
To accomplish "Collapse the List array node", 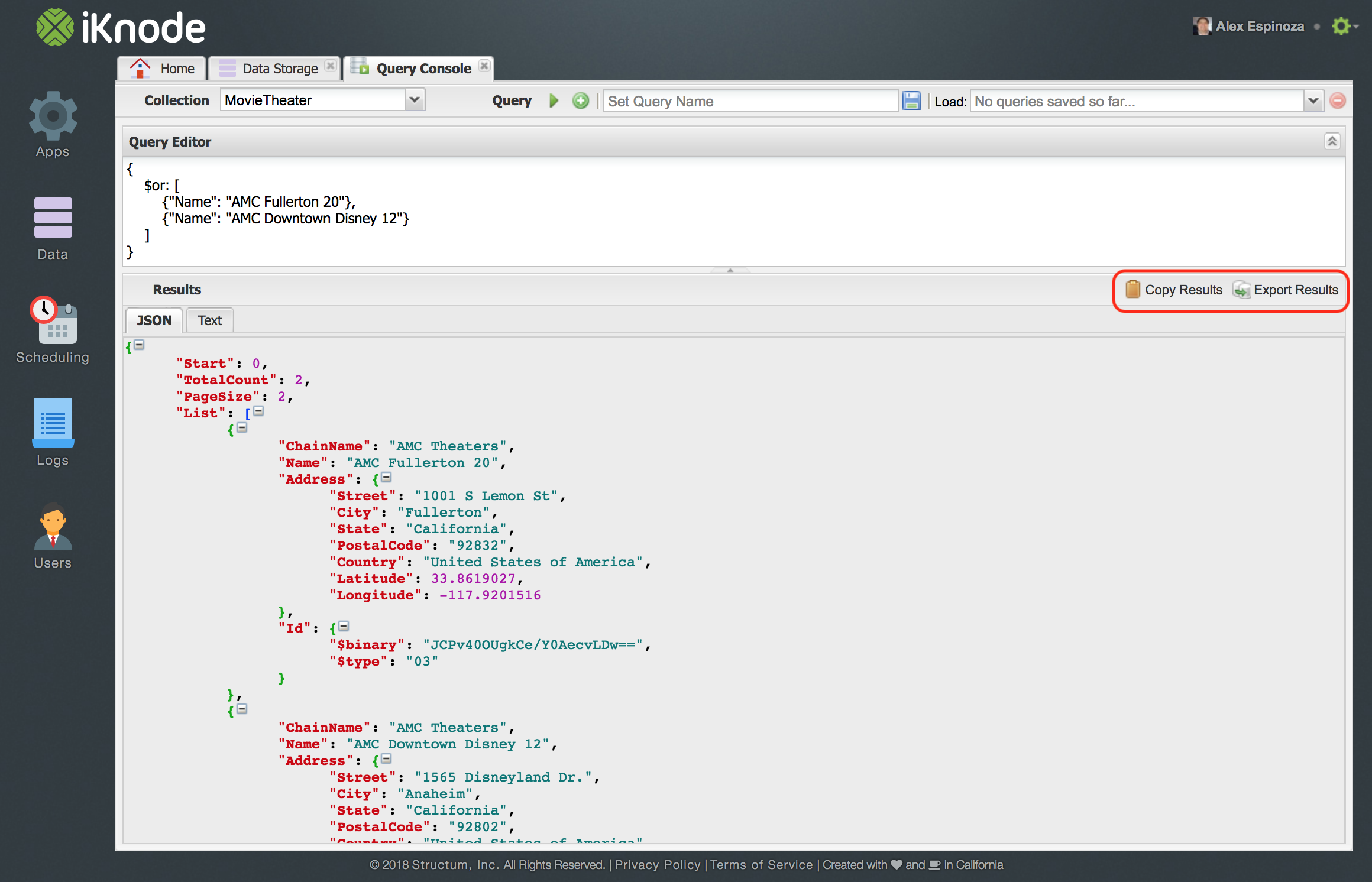I will click(x=258, y=411).
